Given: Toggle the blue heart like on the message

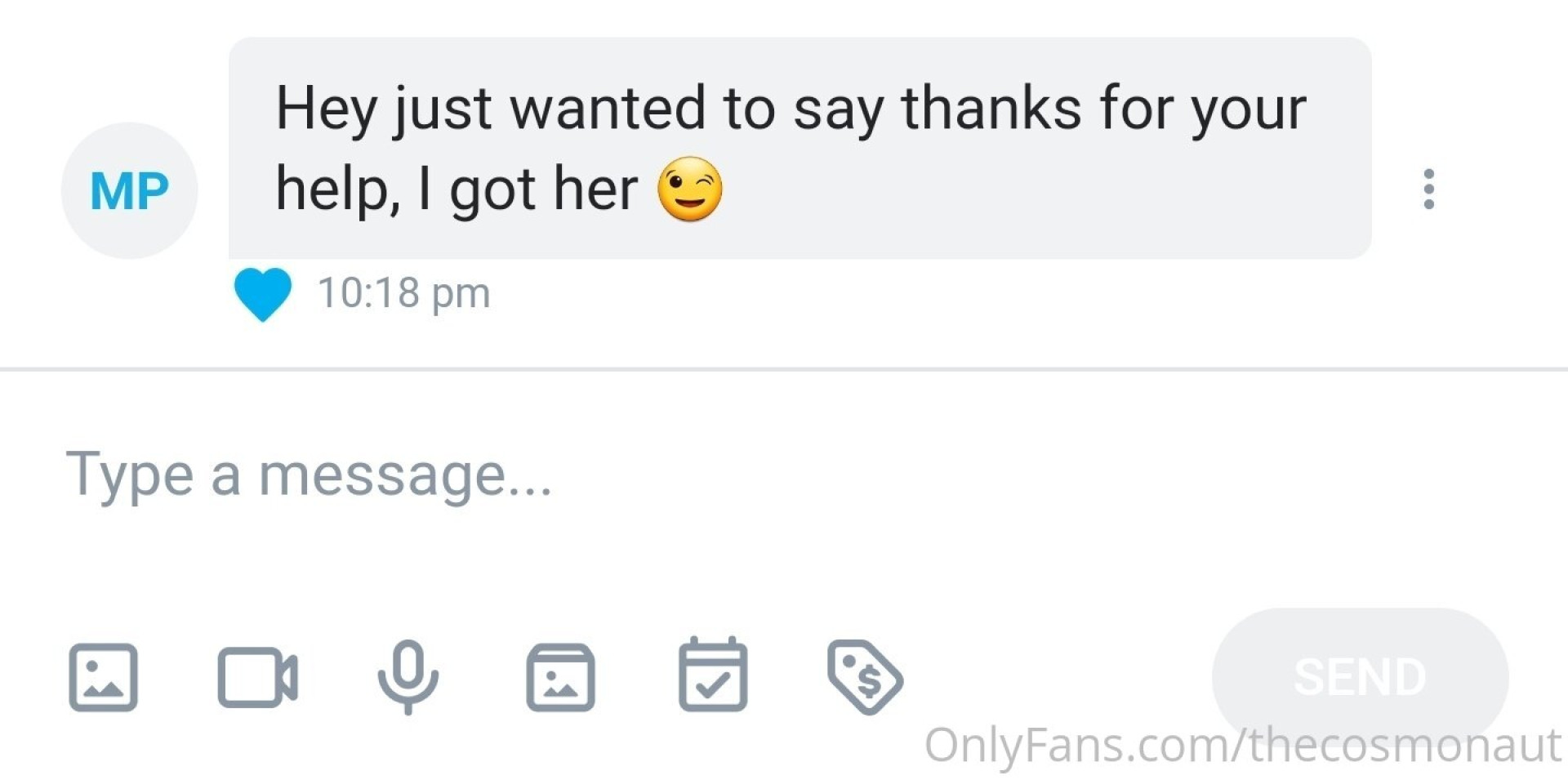Looking at the screenshot, I should pyautogui.click(x=262, y=294).
